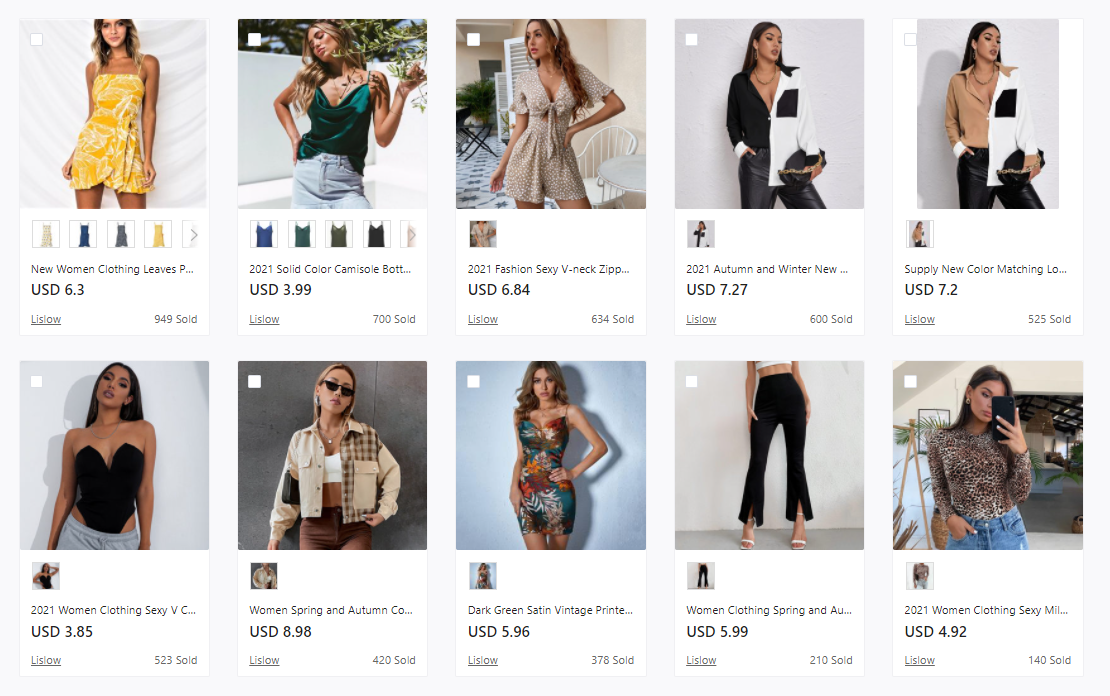Select the dark green camisole variant
The width and height of the screenshot is (1110, 696).
pos(302,234)
